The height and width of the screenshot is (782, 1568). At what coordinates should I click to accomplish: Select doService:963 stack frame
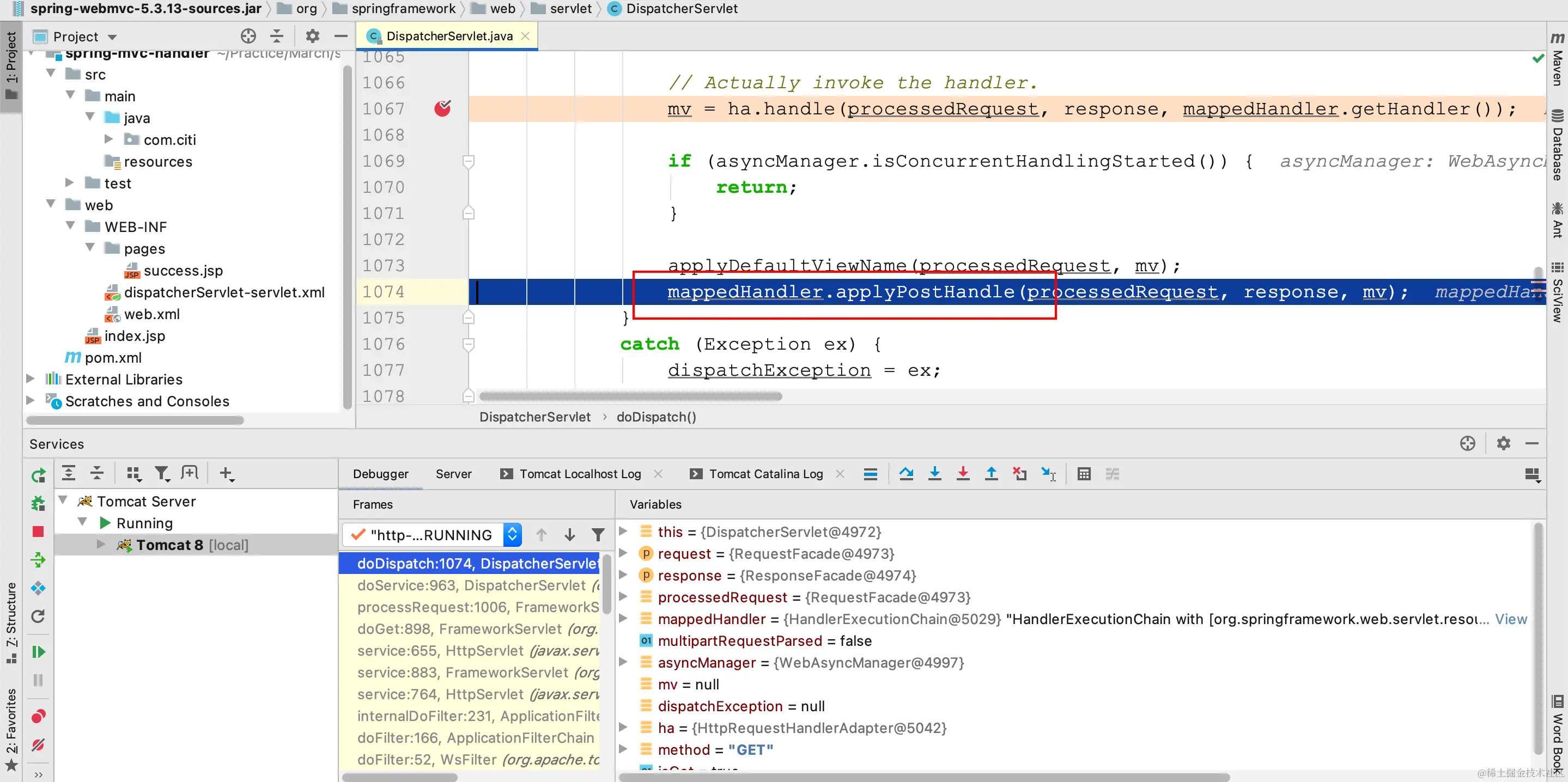click(470, 585)
